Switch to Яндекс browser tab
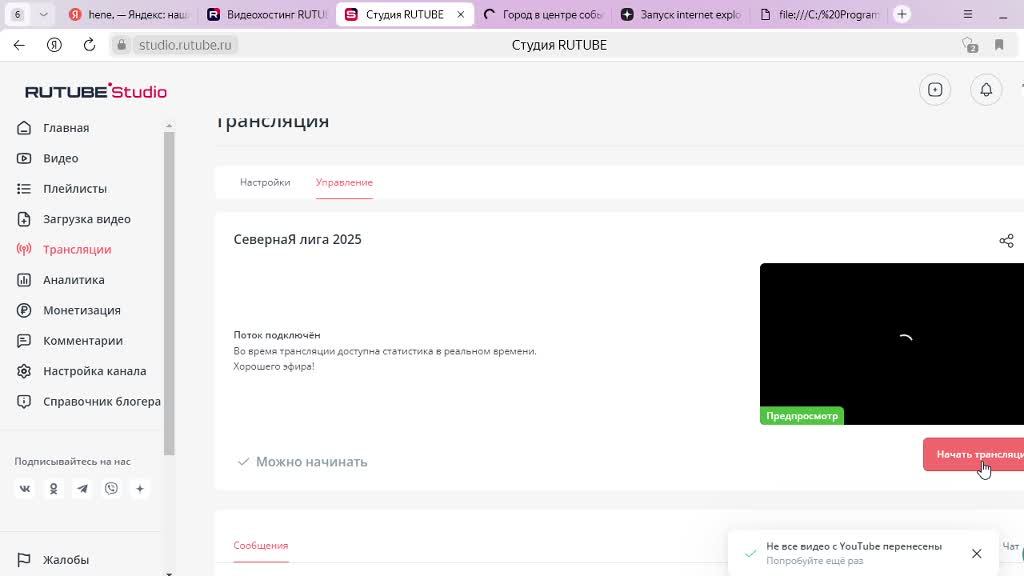 click(x=129, y=14)
